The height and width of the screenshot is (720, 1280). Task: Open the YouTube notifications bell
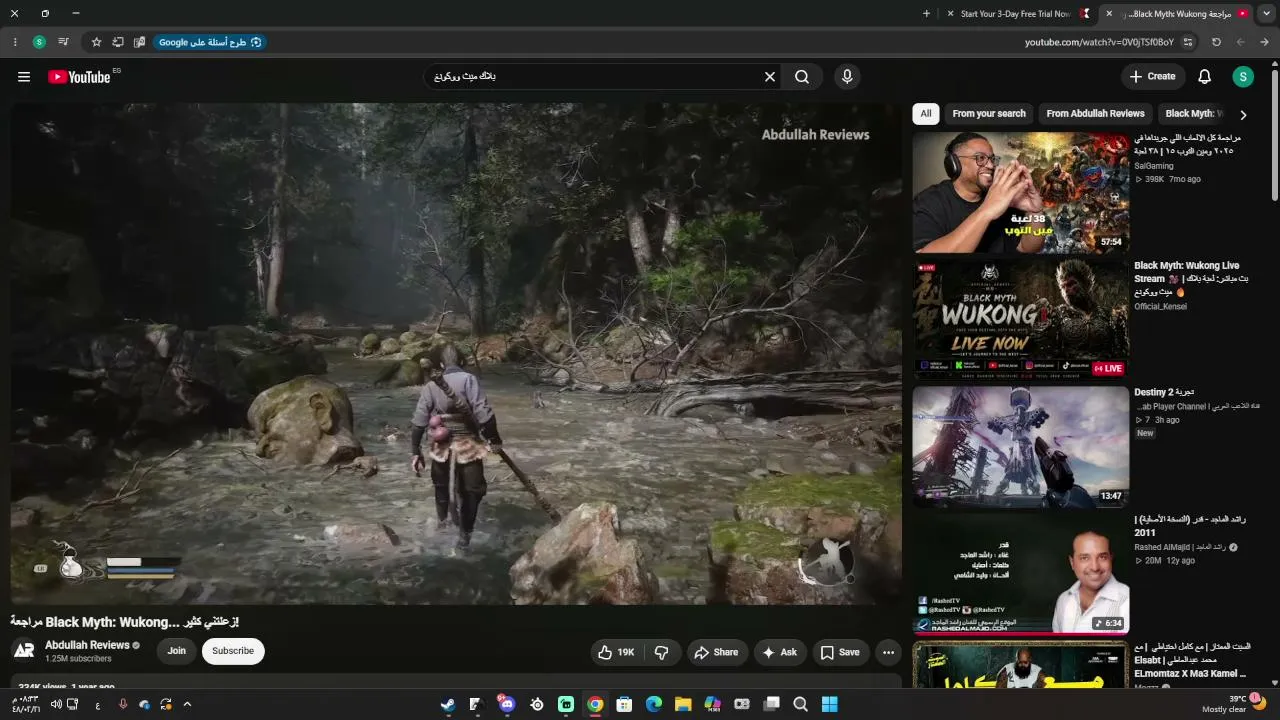1205,77
